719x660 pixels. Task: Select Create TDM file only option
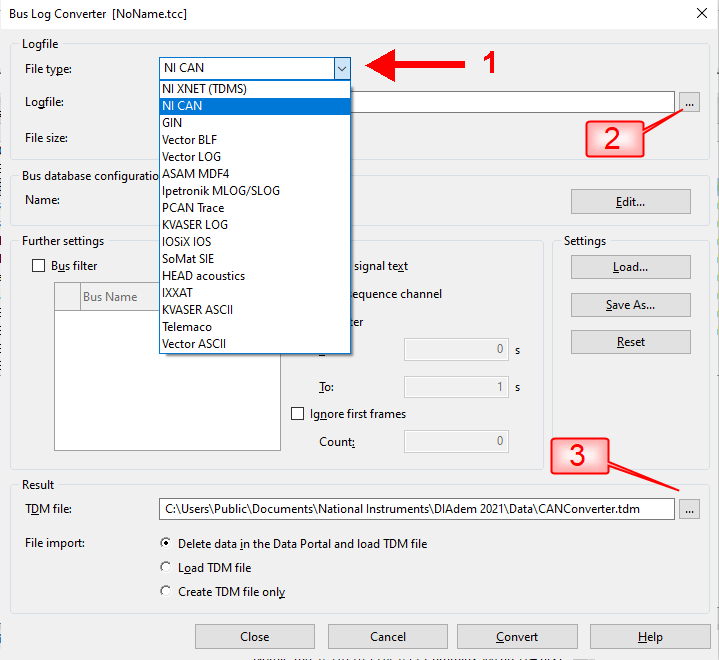coord(166,592)
